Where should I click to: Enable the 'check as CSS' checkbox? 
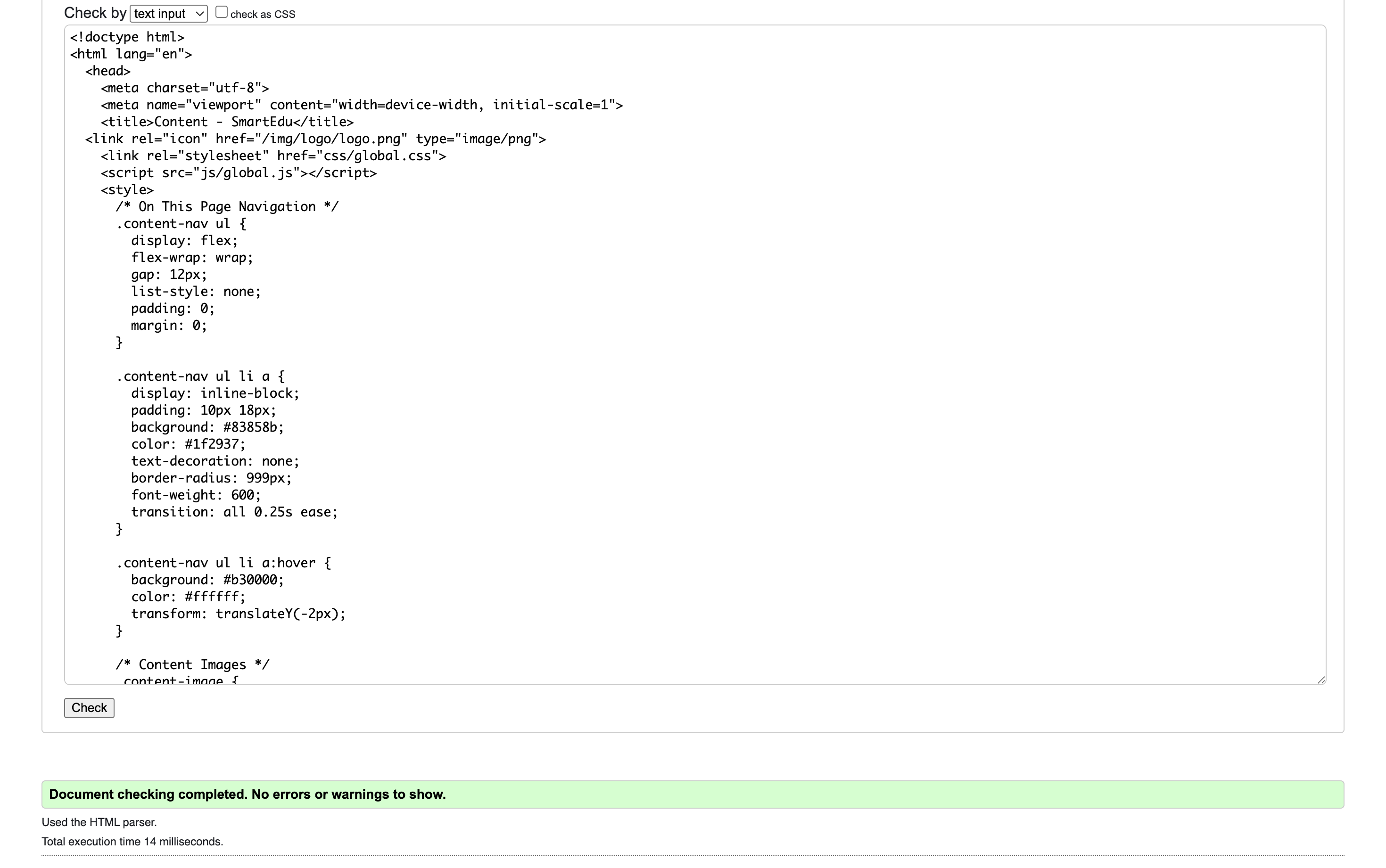coord(221,13)
